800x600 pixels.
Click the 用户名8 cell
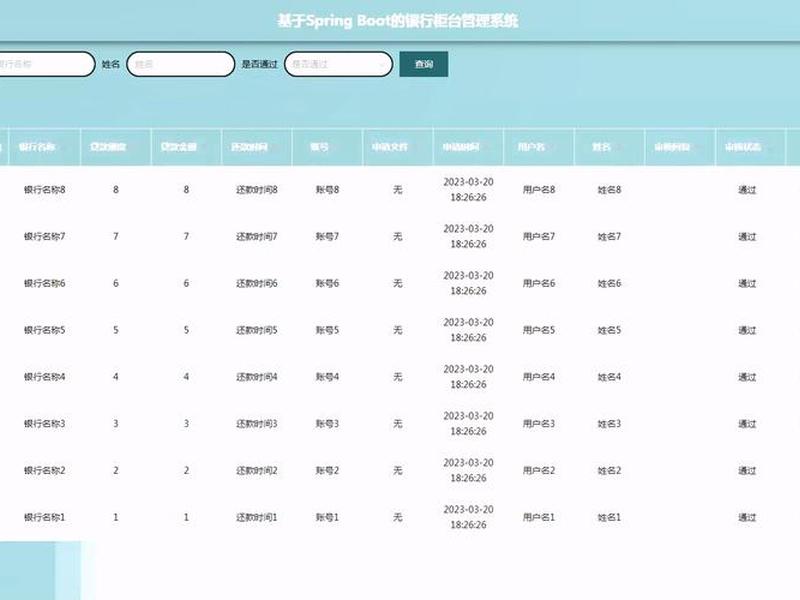pyautogui.click(x=539, y=190)
